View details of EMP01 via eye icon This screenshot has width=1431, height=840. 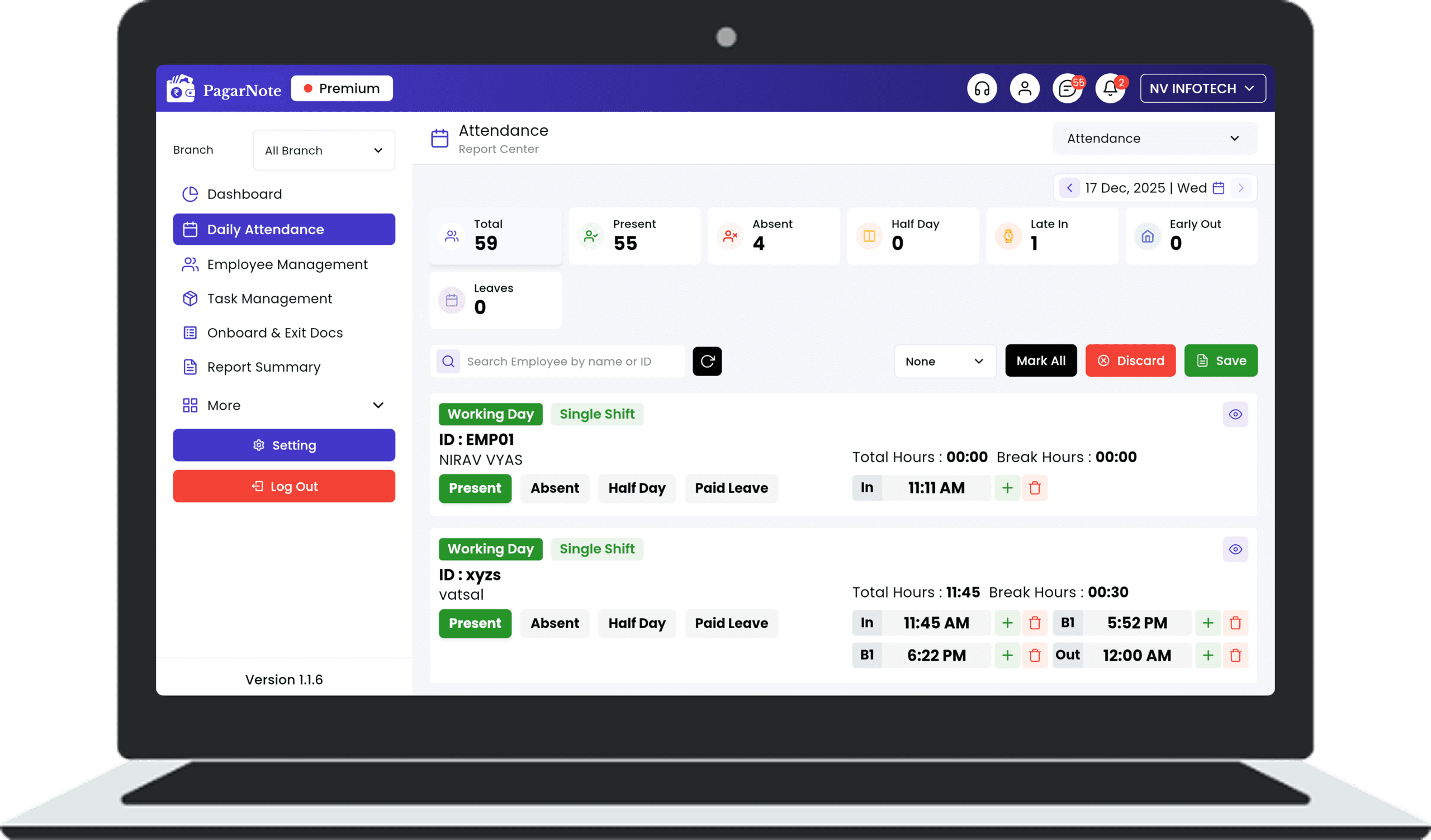tap(1235, 414)
